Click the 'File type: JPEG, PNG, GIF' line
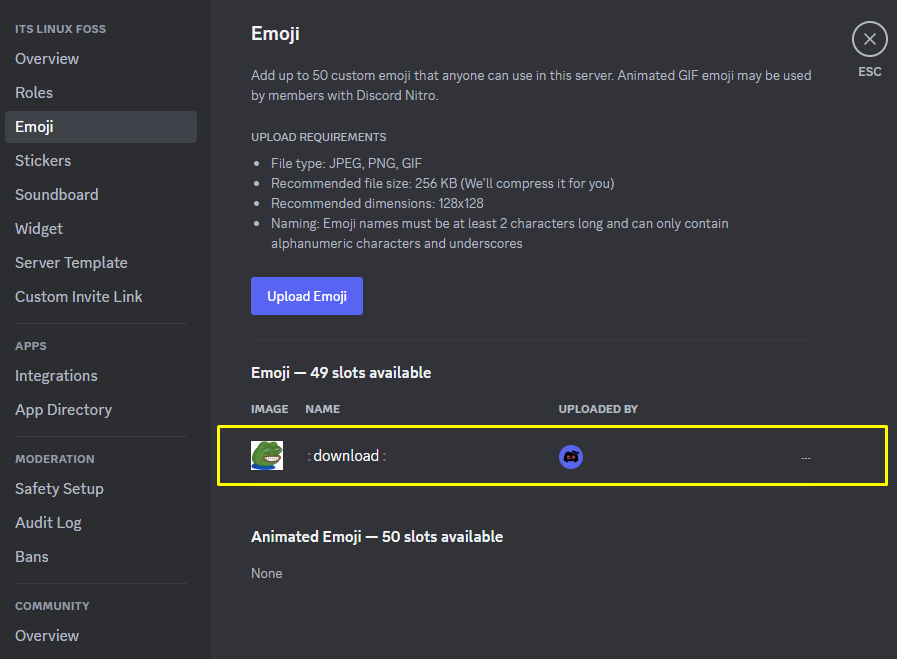 click(346, 164)
